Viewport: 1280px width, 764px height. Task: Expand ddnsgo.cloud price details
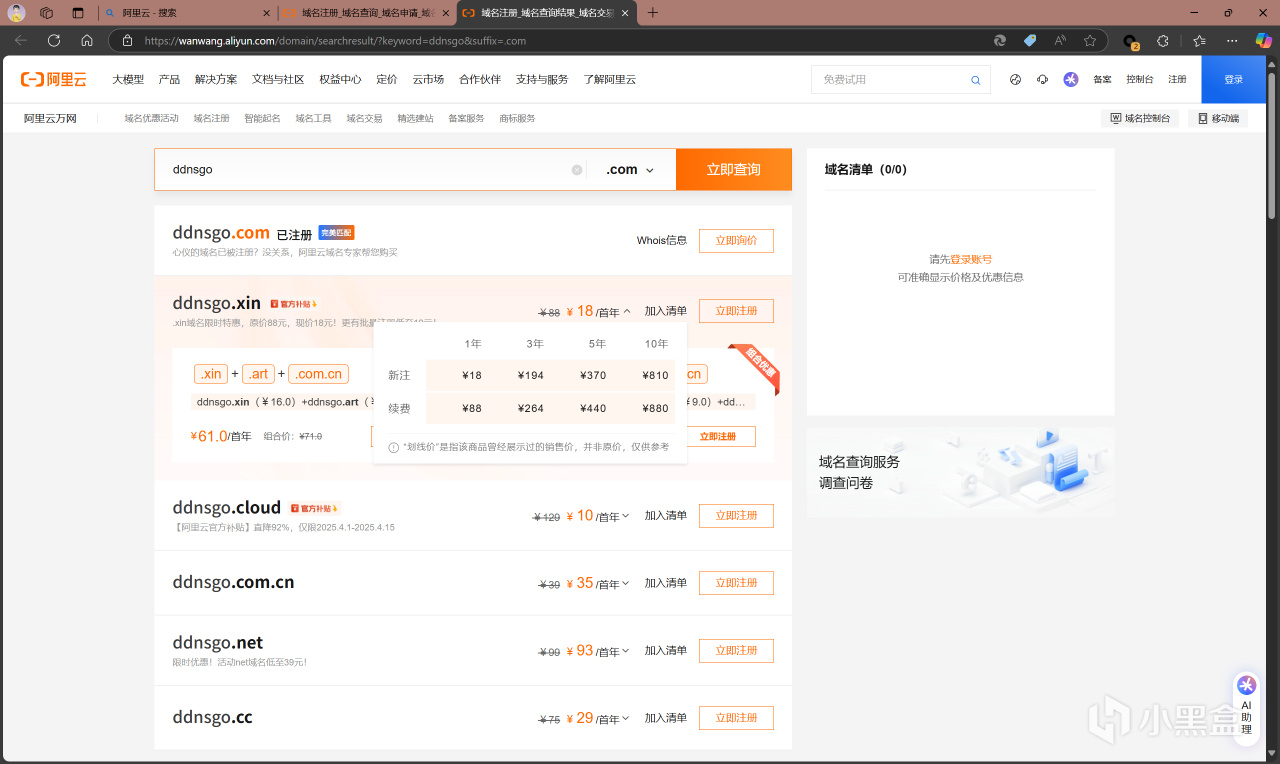(x=626, y=516)
